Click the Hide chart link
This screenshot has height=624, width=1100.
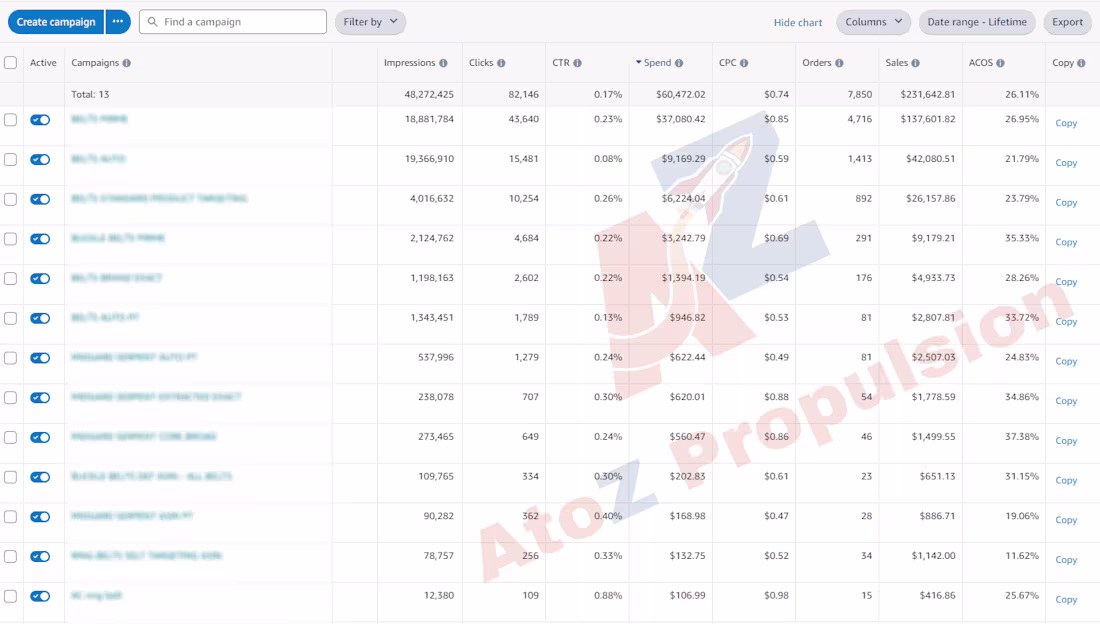[798, 22]
